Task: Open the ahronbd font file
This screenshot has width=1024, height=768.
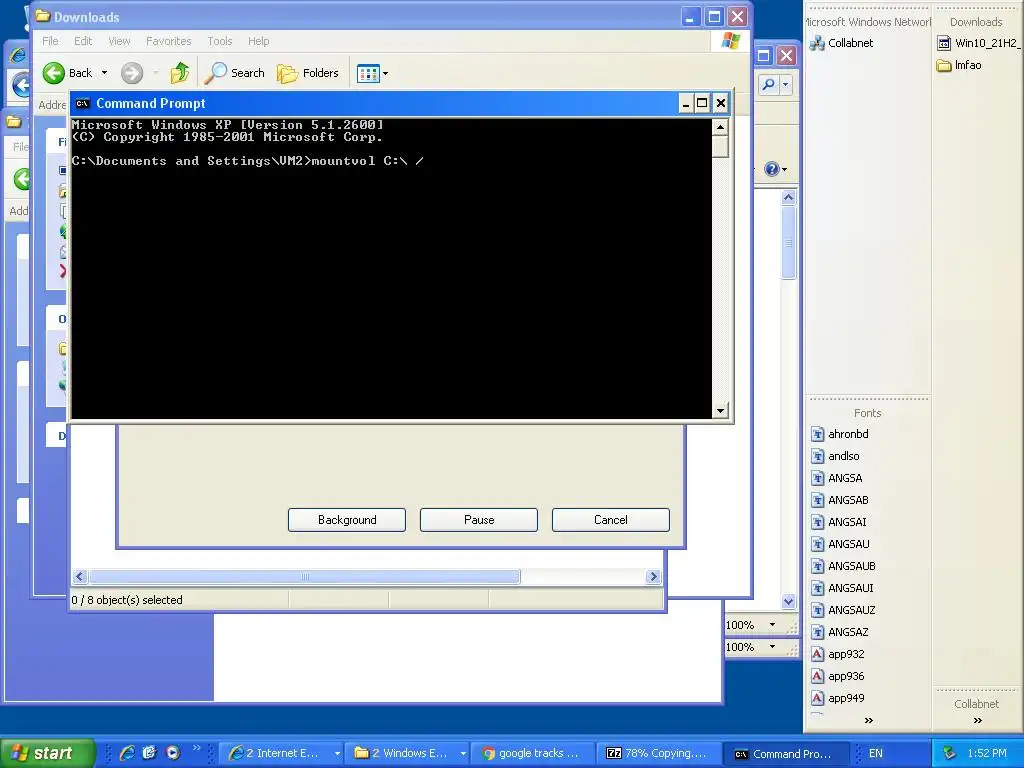Action: [840, 434]
